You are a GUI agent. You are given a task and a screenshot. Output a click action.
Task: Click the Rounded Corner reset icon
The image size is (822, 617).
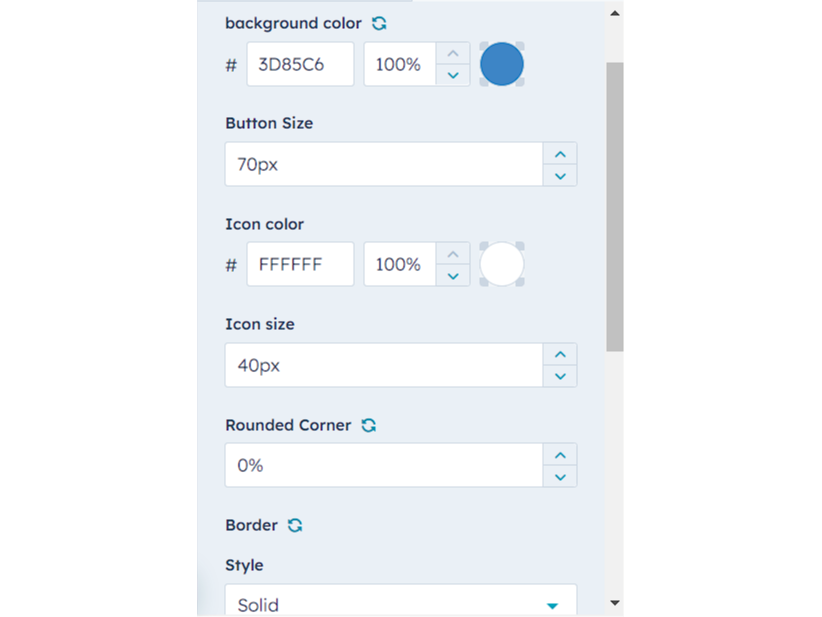[368, 425]
